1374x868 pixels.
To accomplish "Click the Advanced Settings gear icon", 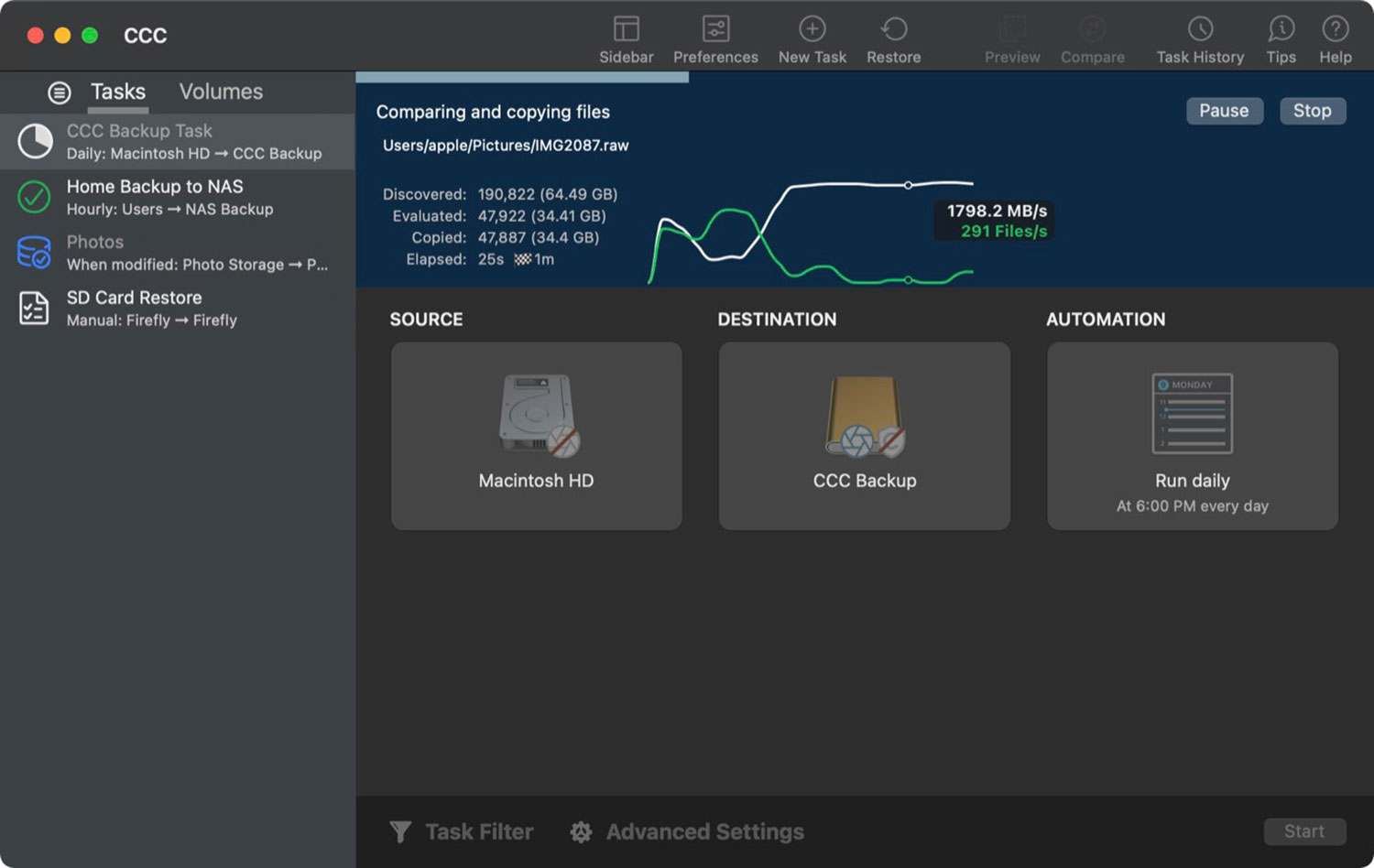I will pyautogui.click(x=581, y=831).
